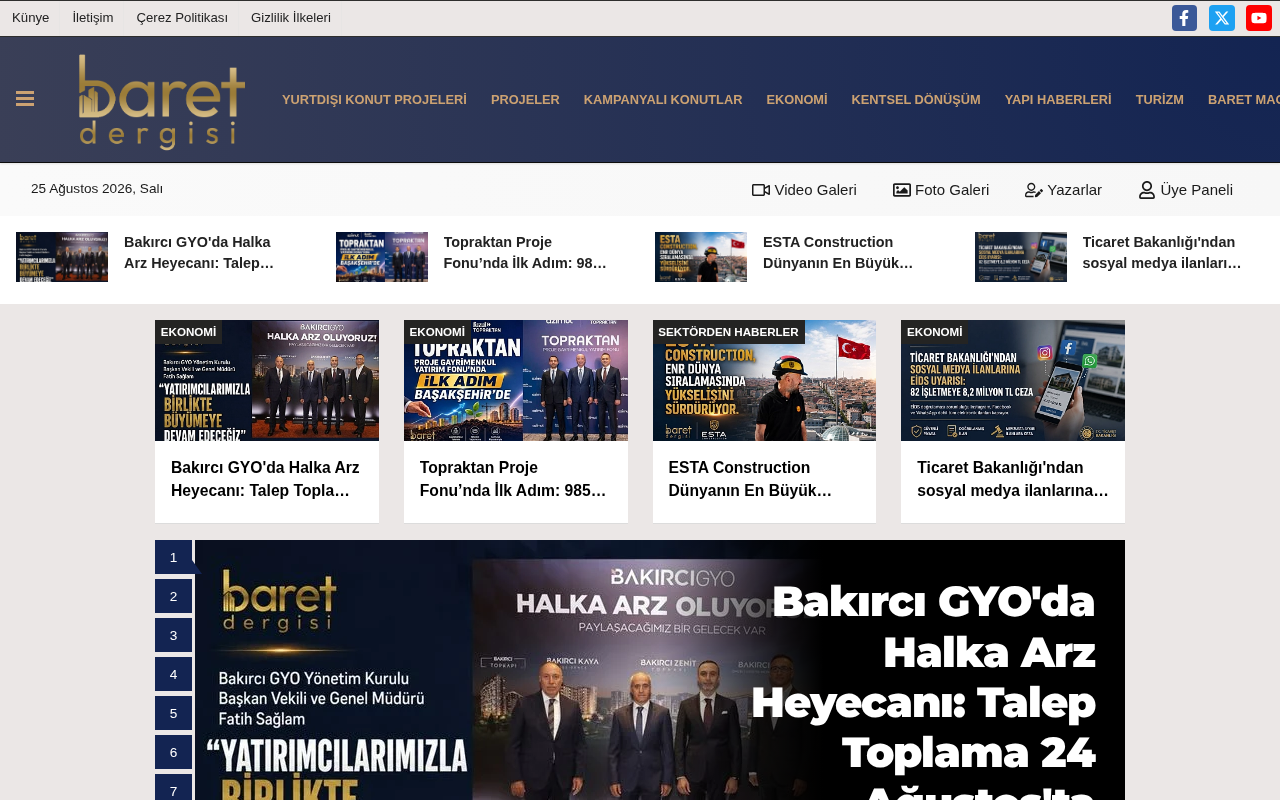Viewport: 1280px width, 800px height.
Task: Open the İletişim link
Action: [93, 18]
